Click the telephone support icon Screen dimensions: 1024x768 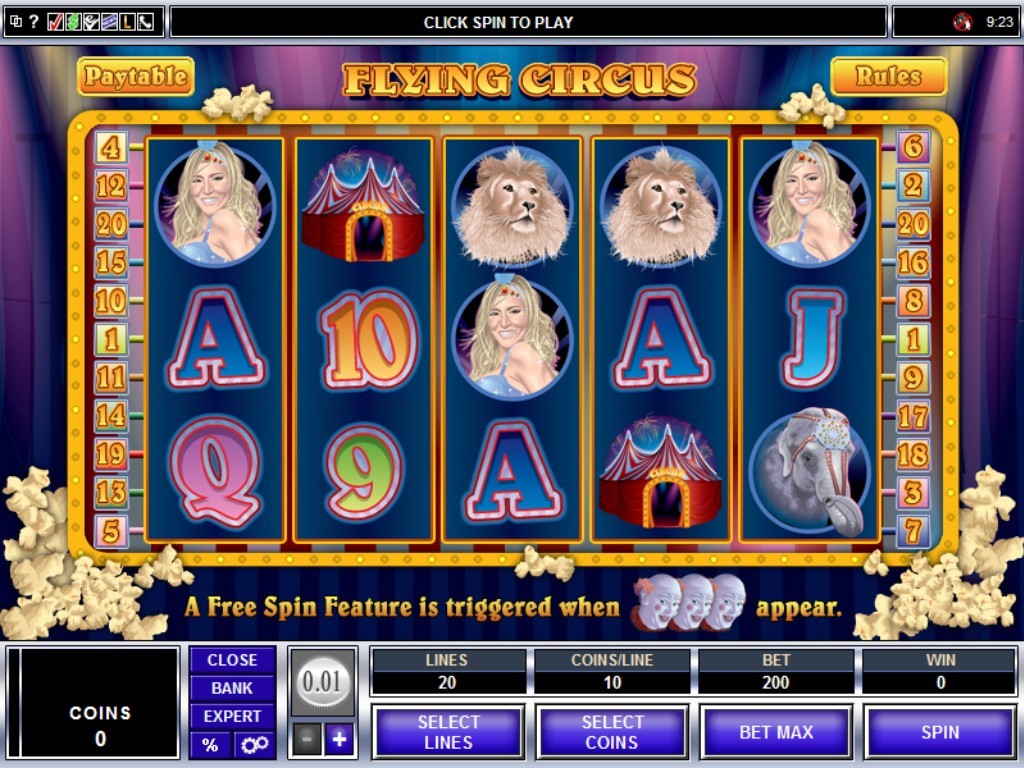[145, 22]
